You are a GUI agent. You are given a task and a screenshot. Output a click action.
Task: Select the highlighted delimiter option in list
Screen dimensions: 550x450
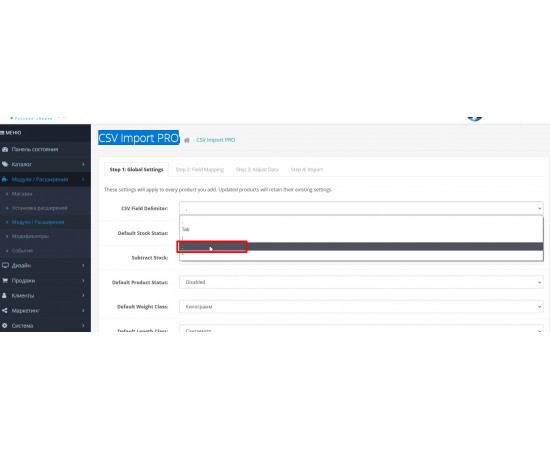coord(361,247)
